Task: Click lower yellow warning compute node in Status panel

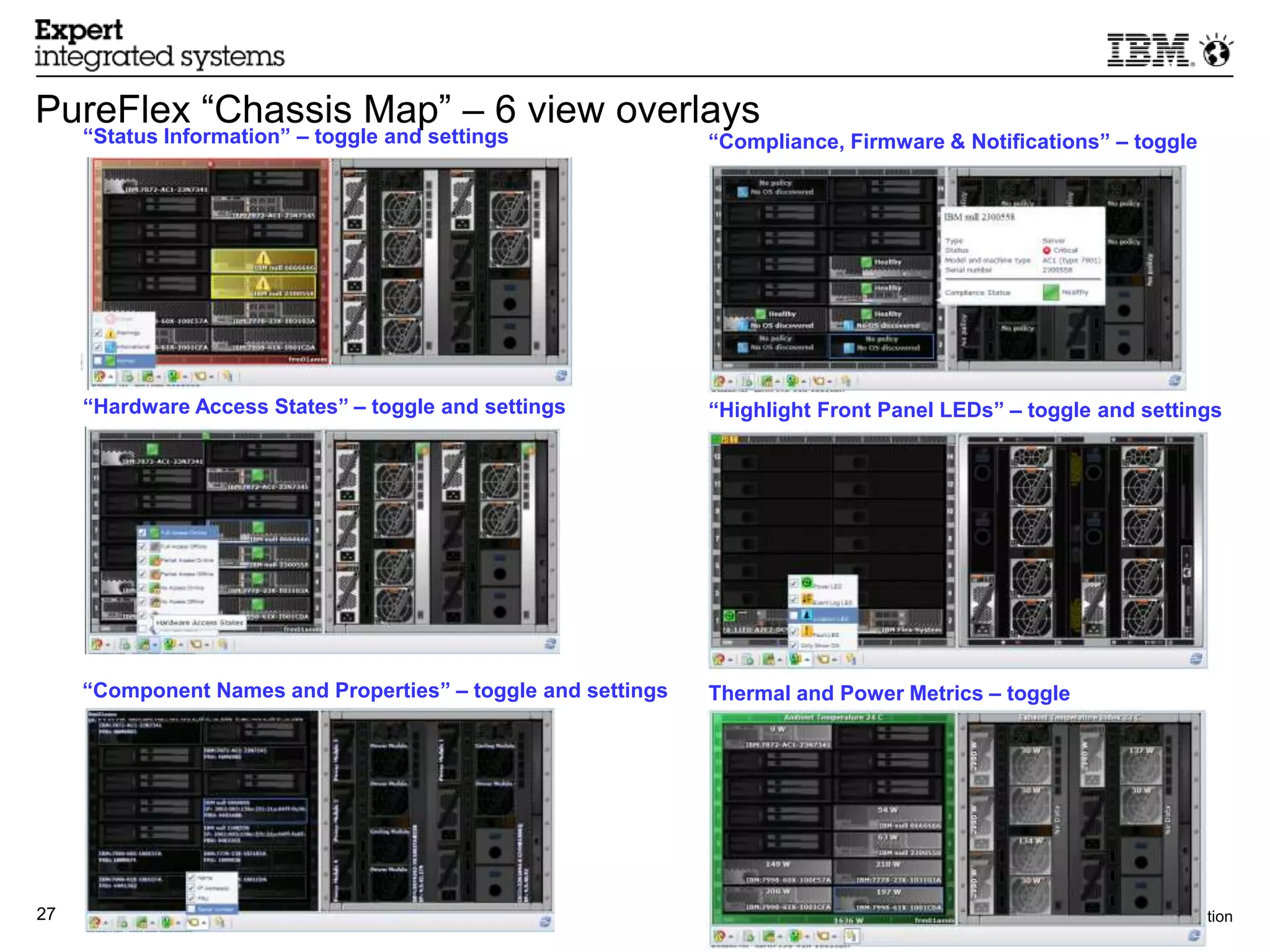Action: (264, 286)
